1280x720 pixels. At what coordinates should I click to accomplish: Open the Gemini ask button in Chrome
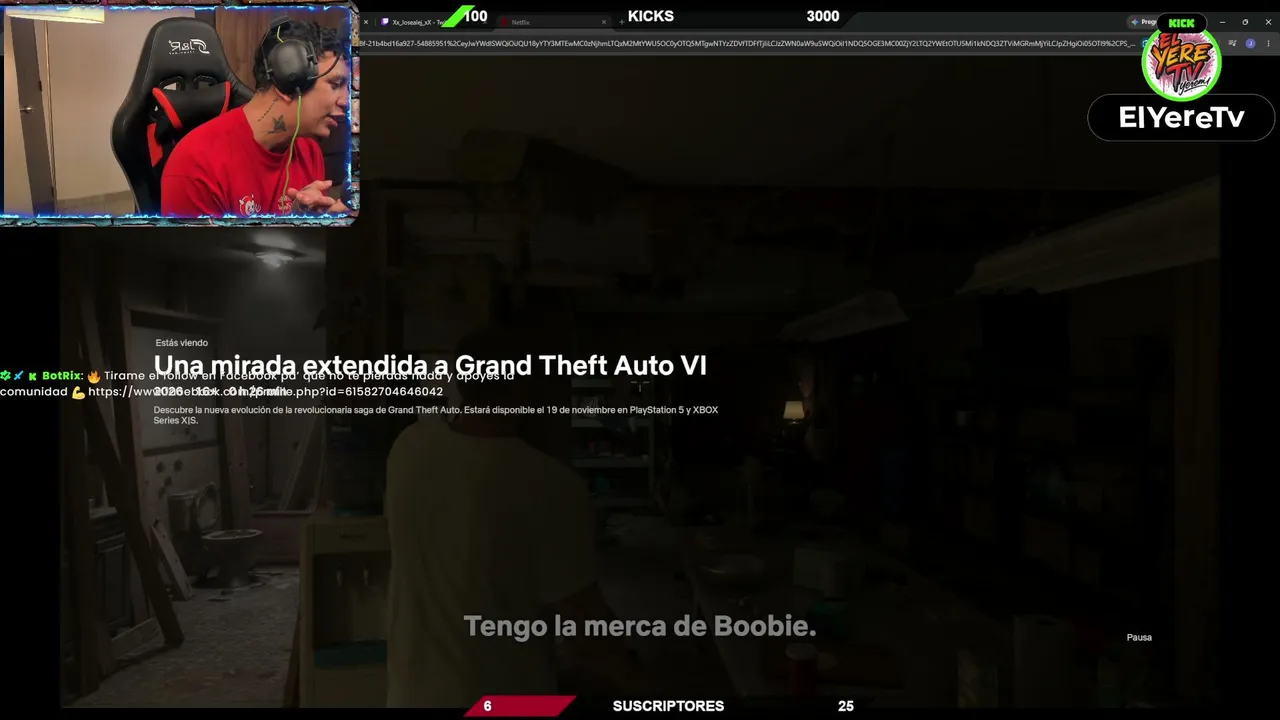point(1143,22)
